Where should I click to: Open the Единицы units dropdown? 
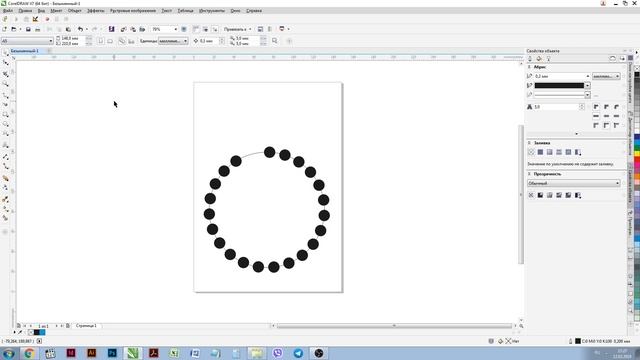173,41
